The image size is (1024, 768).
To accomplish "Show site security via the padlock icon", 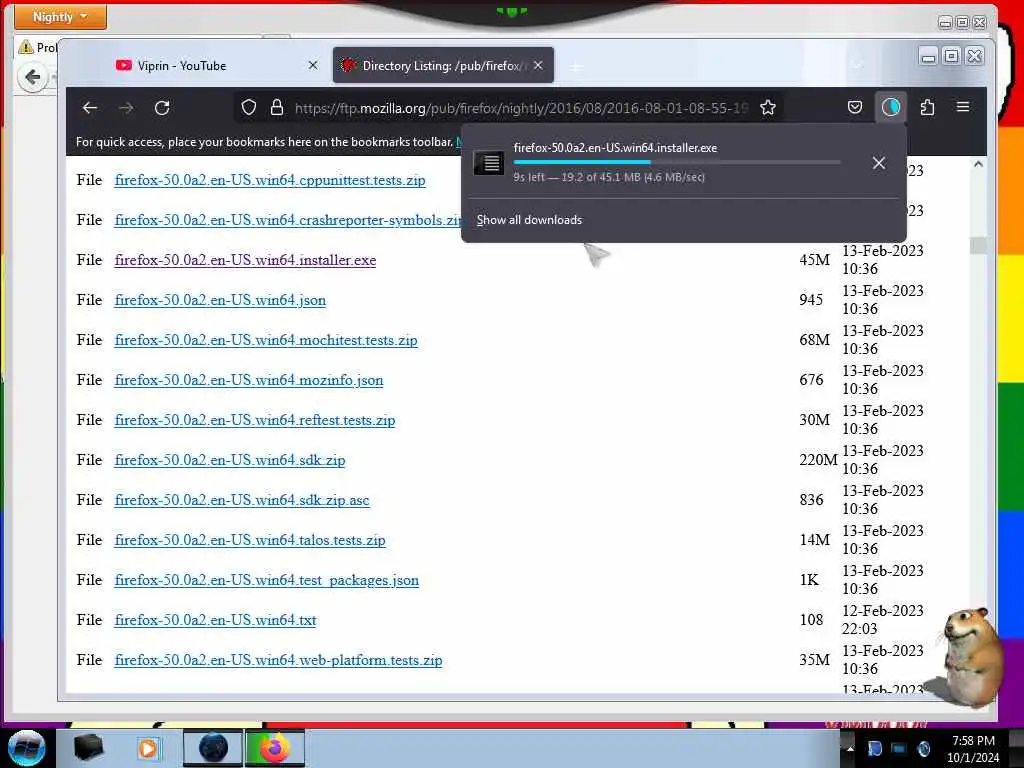I will point(277,107).
